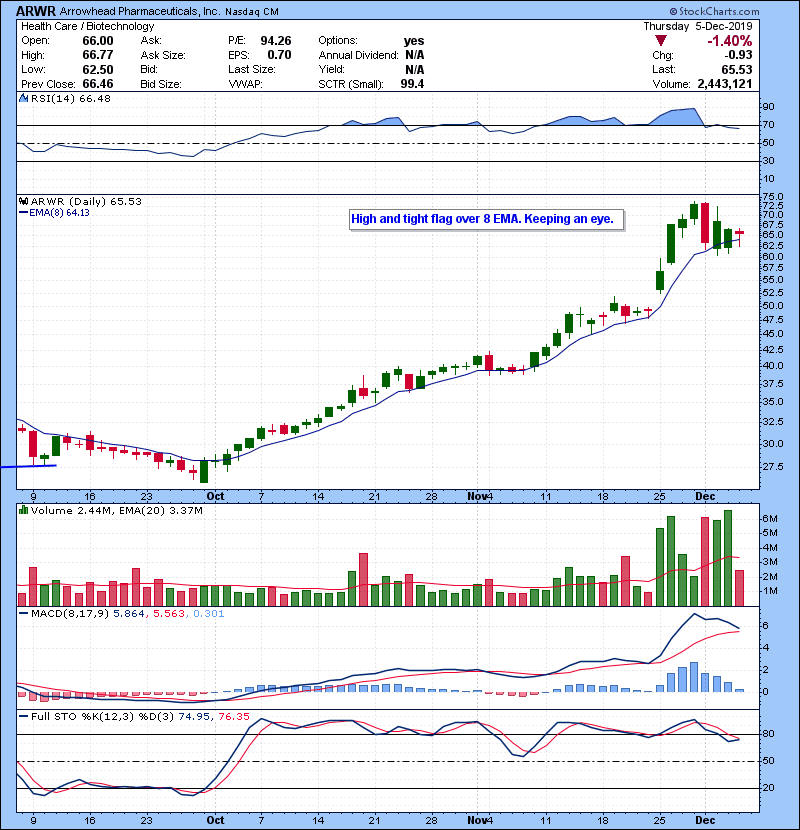The width and height of the screenshot is (800, 830).
Task: Click the tallest green volume bar
Action: [x=728, y=558]
